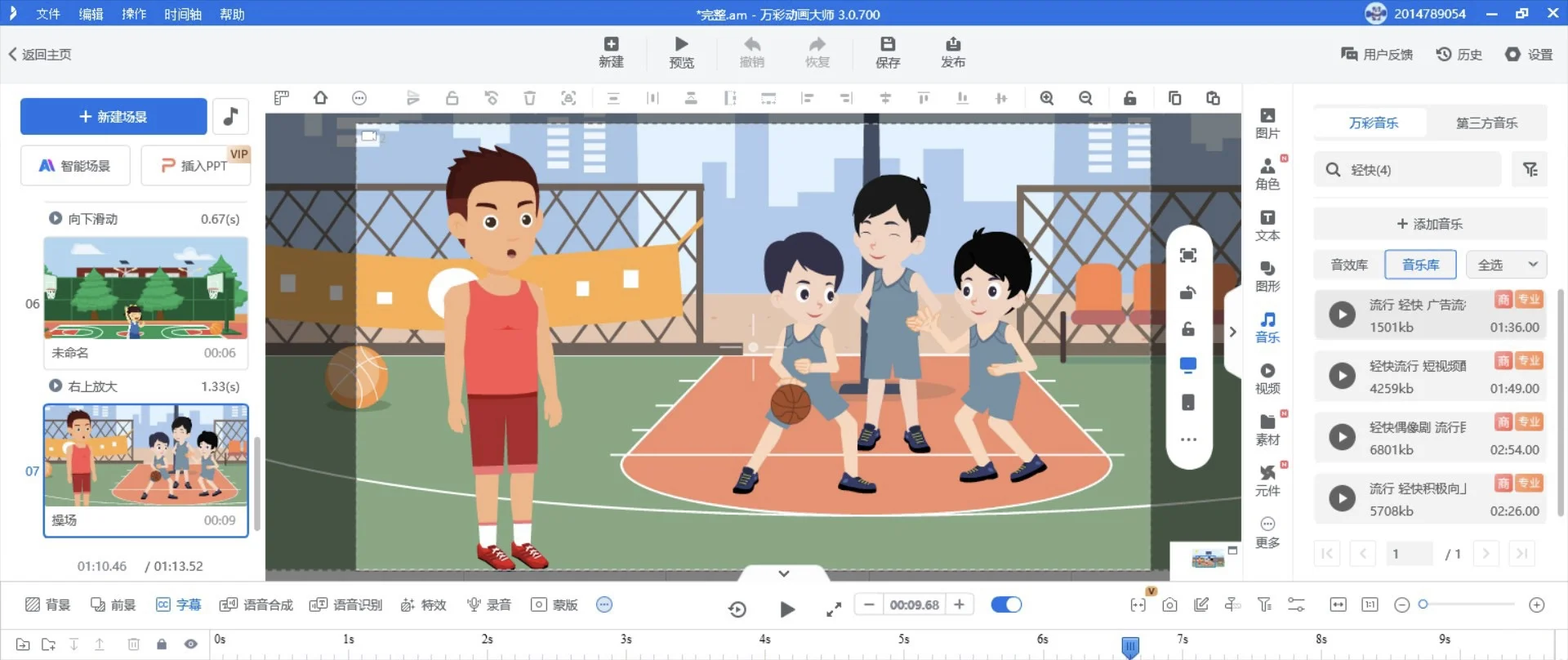Click the paste icon in canvas toolbar
The width and height of the screenshot is (1568, 660).
pyautogui.click(x=1213, y=98)
